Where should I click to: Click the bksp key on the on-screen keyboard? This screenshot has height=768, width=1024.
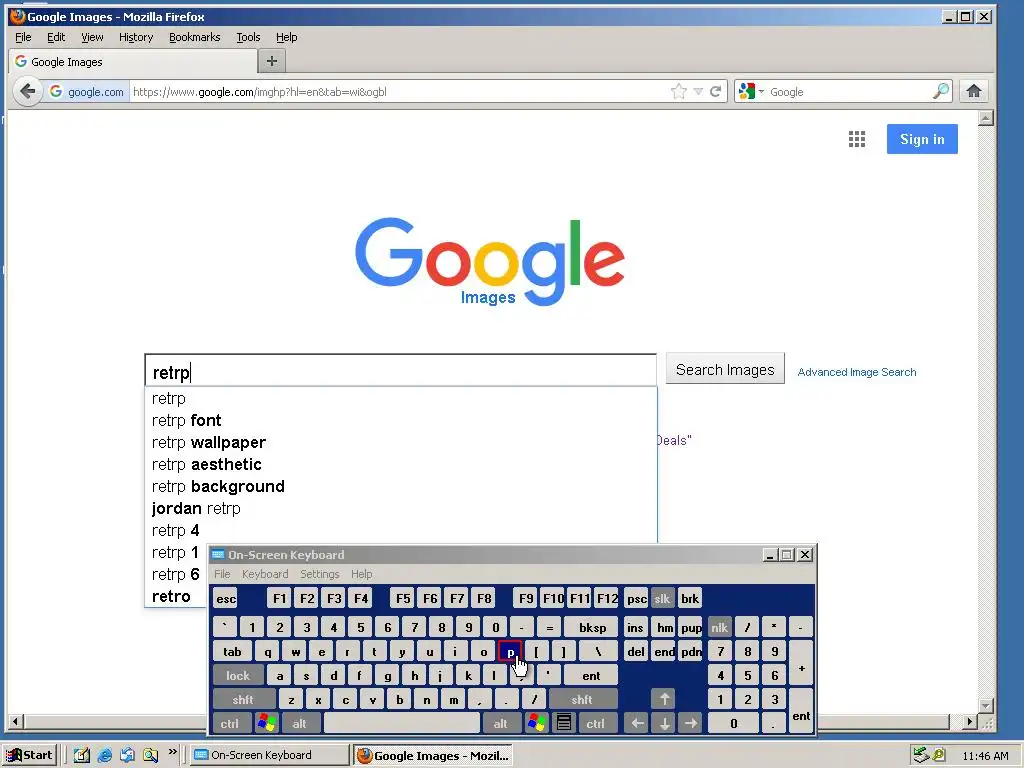point(592,628)
